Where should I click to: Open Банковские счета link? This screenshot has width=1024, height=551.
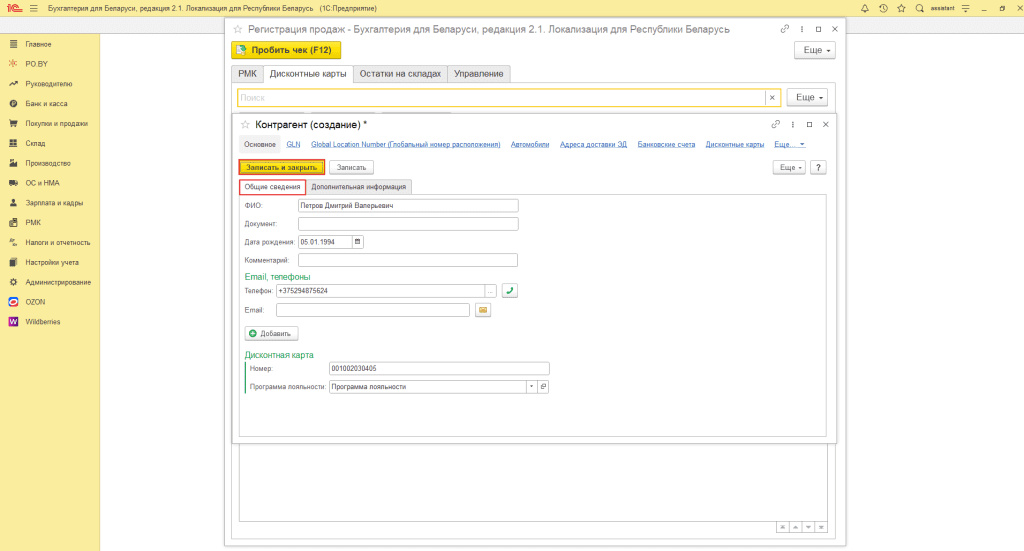click(666, 144)
